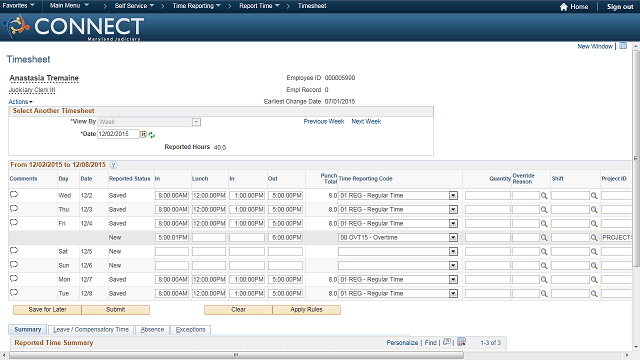The image size is (640, 360).
Task: Click Sign out link
Action: (620, 7)
